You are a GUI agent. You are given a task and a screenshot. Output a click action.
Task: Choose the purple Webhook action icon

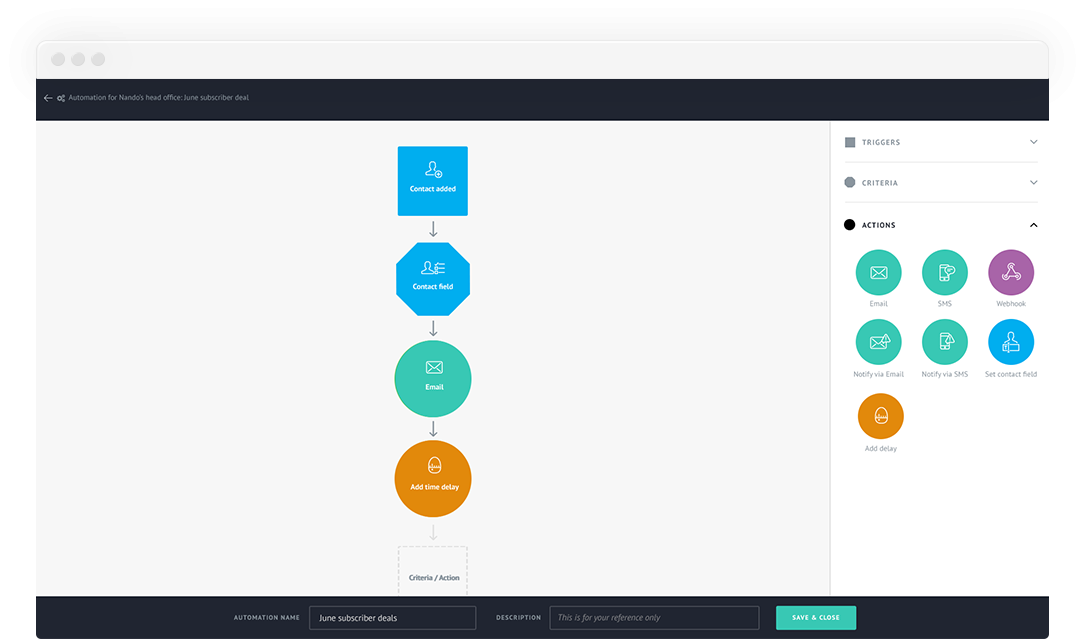coord(1011,272)
